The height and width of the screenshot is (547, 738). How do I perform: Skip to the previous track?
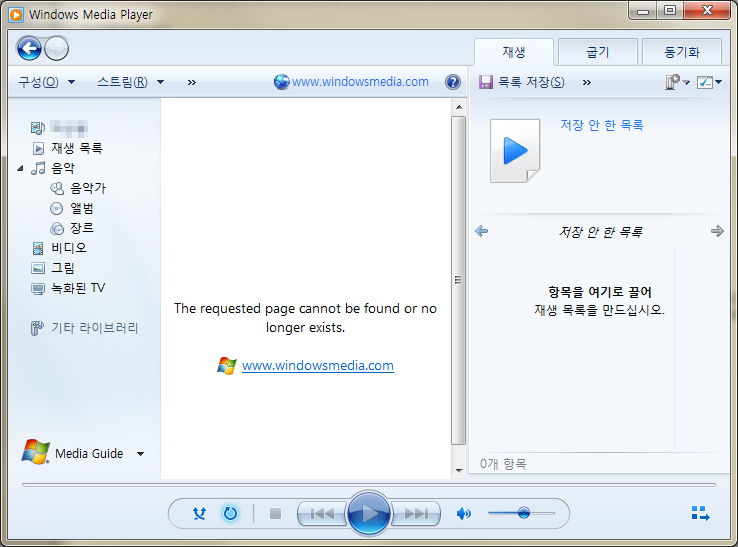(x=322, y=514)
